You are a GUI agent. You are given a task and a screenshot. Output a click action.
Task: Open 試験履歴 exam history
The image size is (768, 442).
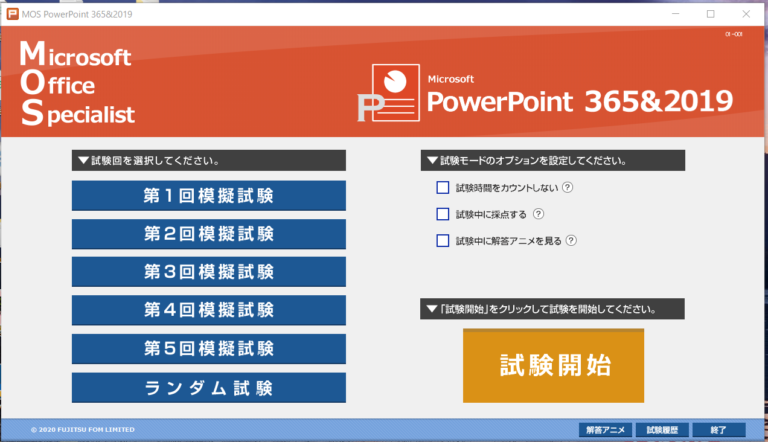point(662,430)
